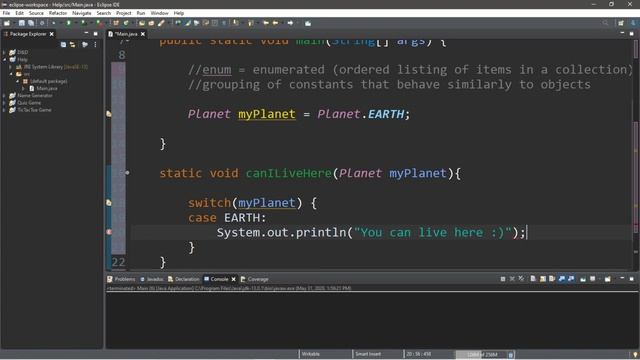Collapse the Help project node
The height and width of the screenshot is (360, 640).
[4, 60]
